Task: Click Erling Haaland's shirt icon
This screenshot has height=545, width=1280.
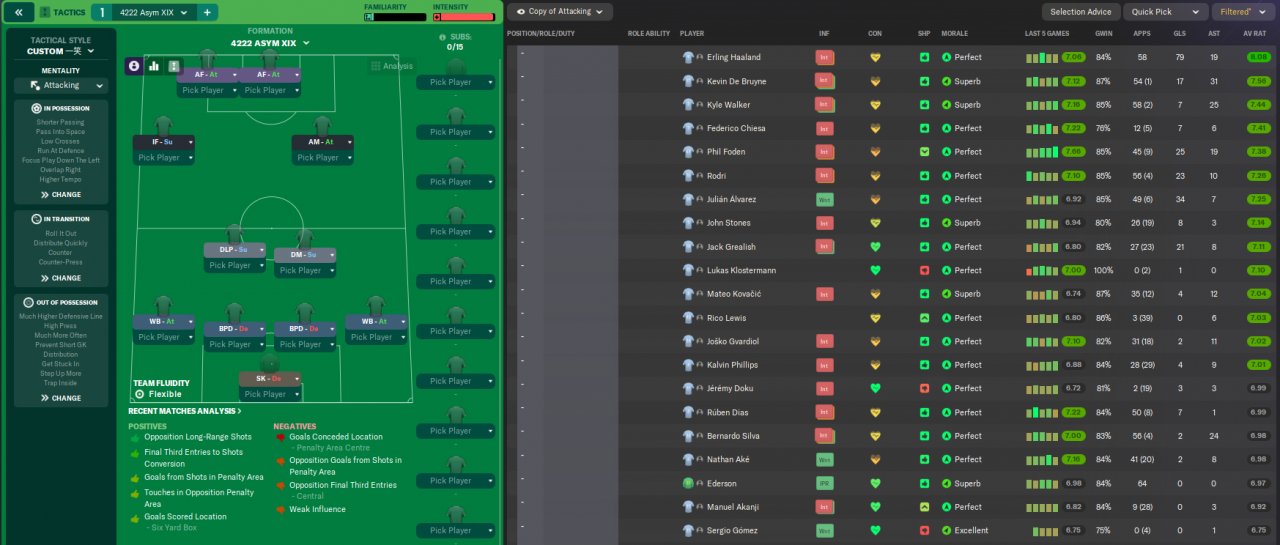Action: tap(687, 57)
